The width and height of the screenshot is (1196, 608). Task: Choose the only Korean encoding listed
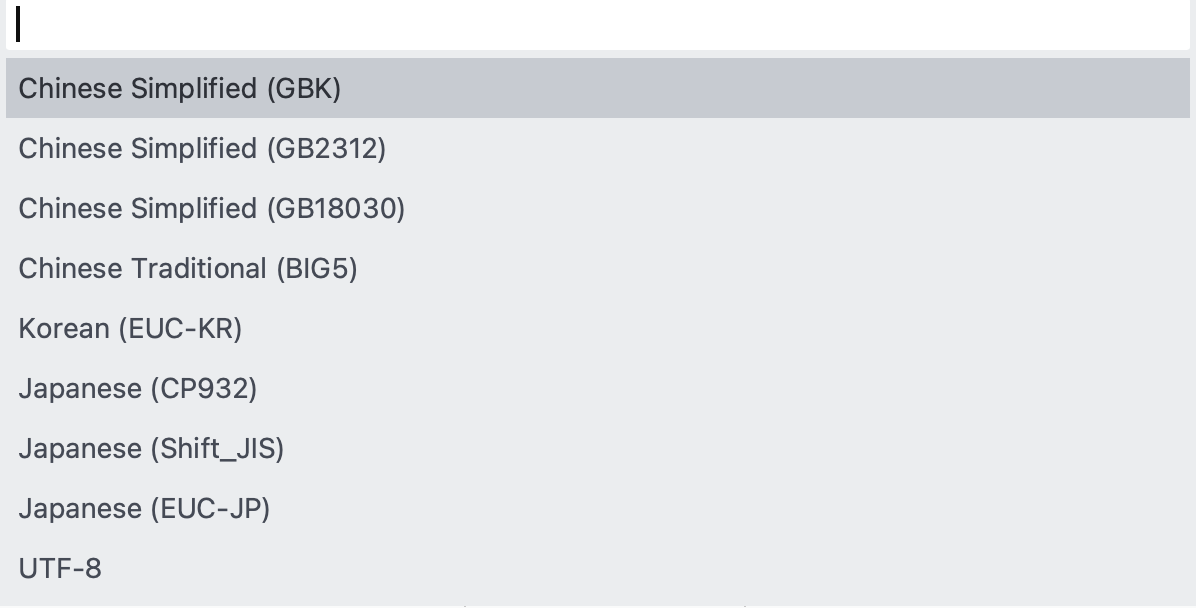(x=130, y=328)
